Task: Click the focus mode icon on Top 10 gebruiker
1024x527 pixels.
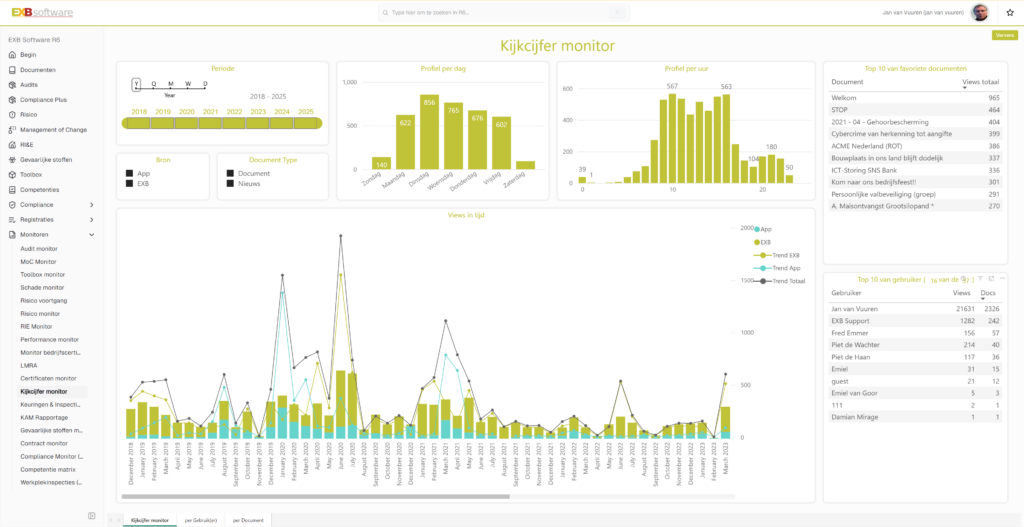Action: [991, 279]
